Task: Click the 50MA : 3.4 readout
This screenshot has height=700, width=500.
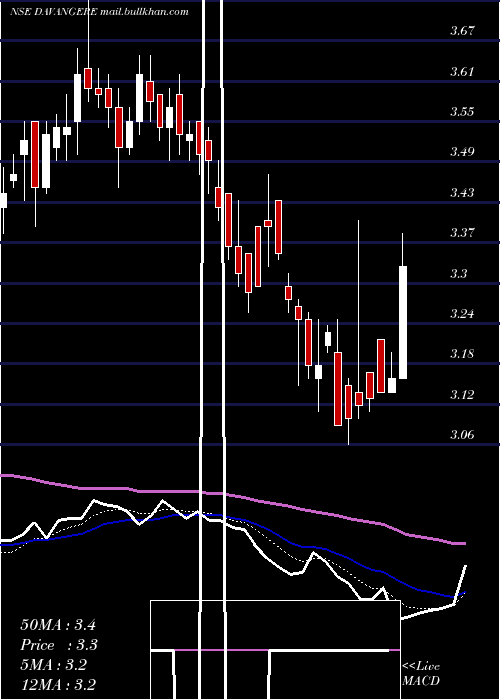Action: coord(58,625)
